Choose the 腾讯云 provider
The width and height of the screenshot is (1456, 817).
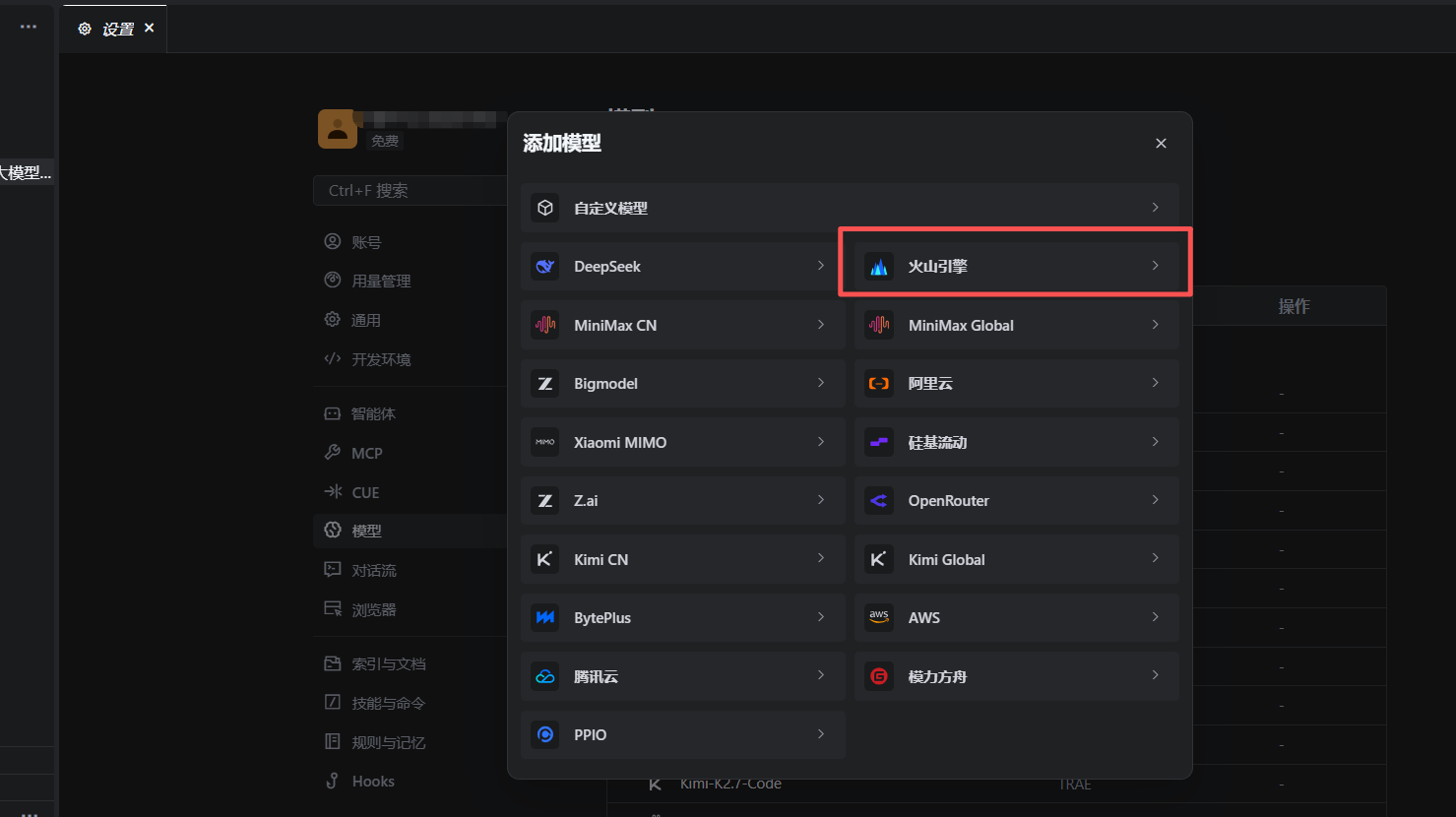click(x=683, y=676)
